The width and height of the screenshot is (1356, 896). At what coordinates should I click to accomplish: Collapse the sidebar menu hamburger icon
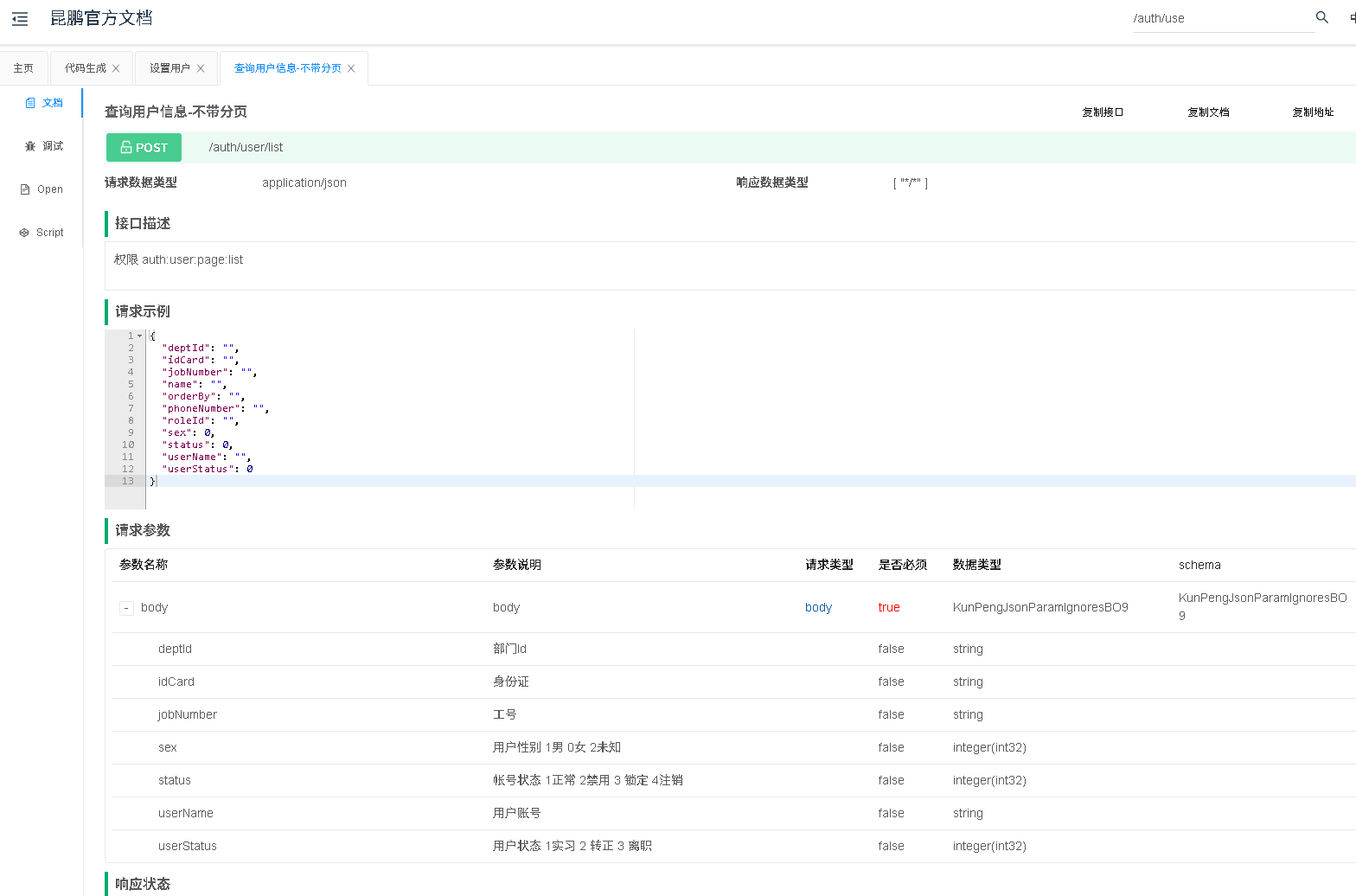[x=20, y=18]
